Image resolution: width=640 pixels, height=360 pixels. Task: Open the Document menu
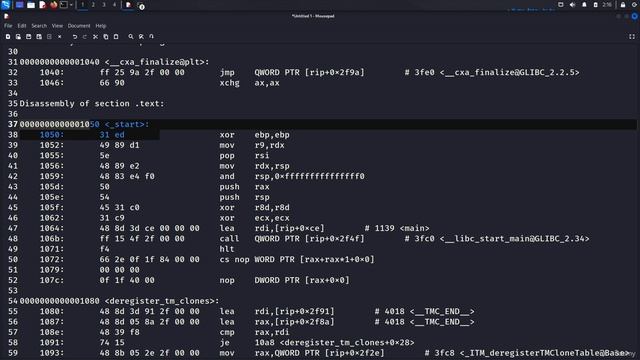point(79,26)
